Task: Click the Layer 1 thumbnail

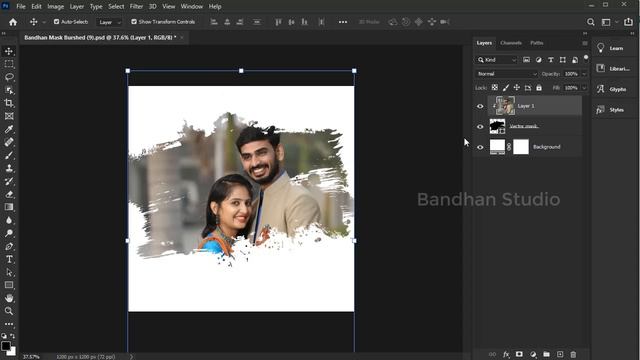Action: (505, 106)
